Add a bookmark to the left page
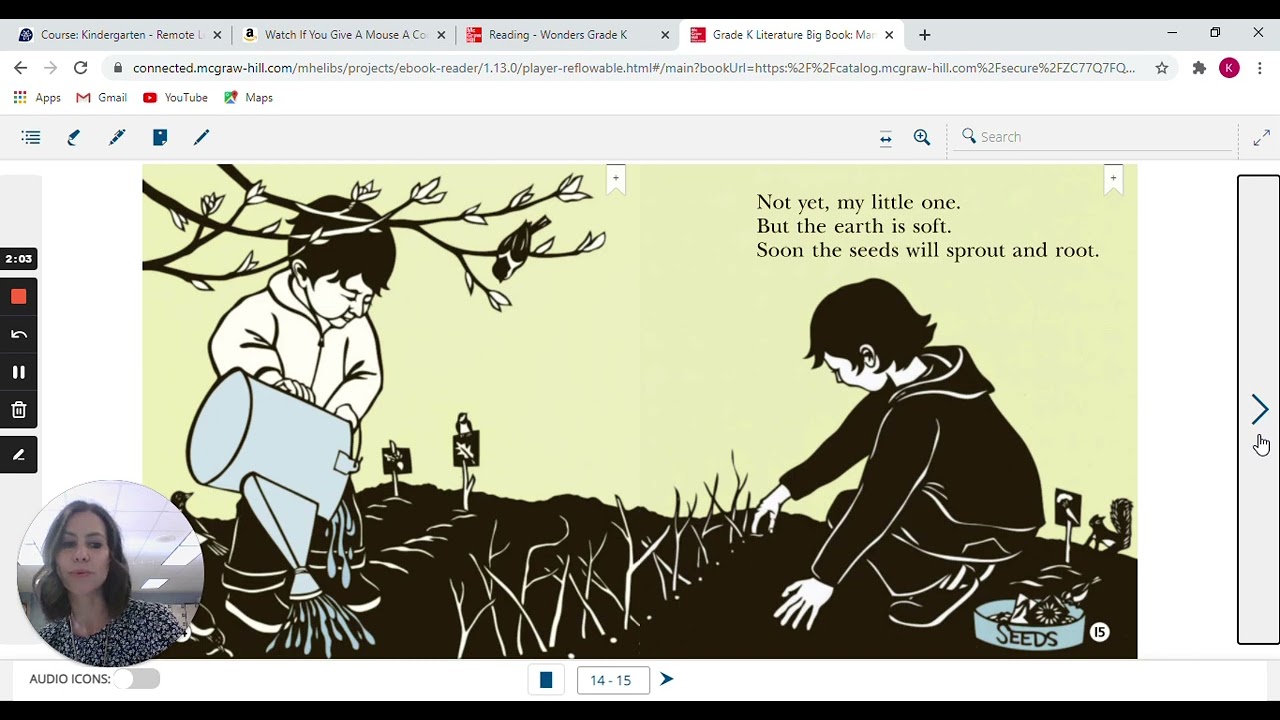This screenshot has height=720, width=1280. [x=616, y=179]
